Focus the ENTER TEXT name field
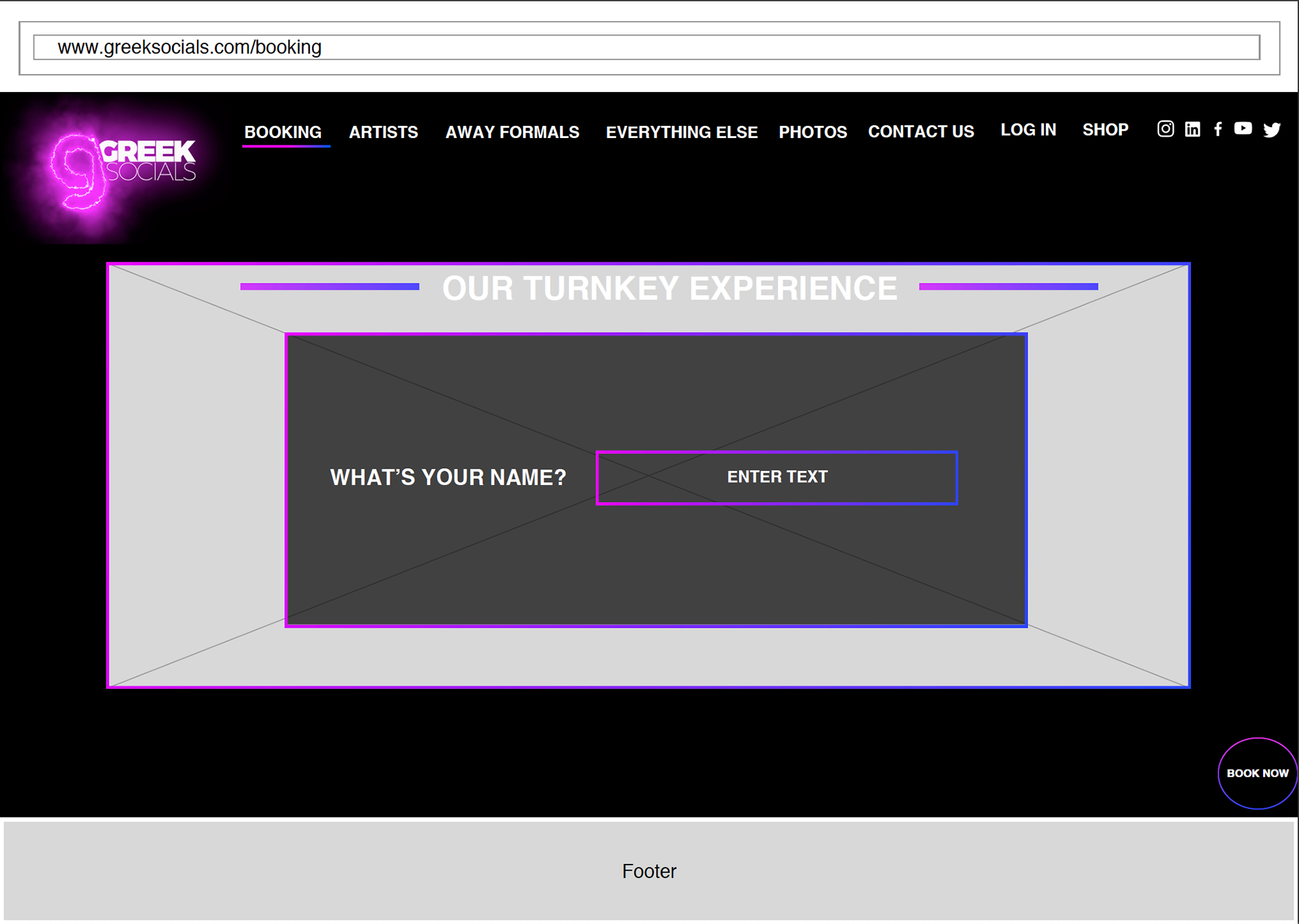The image size is (1299, 924). coord(777,478)
